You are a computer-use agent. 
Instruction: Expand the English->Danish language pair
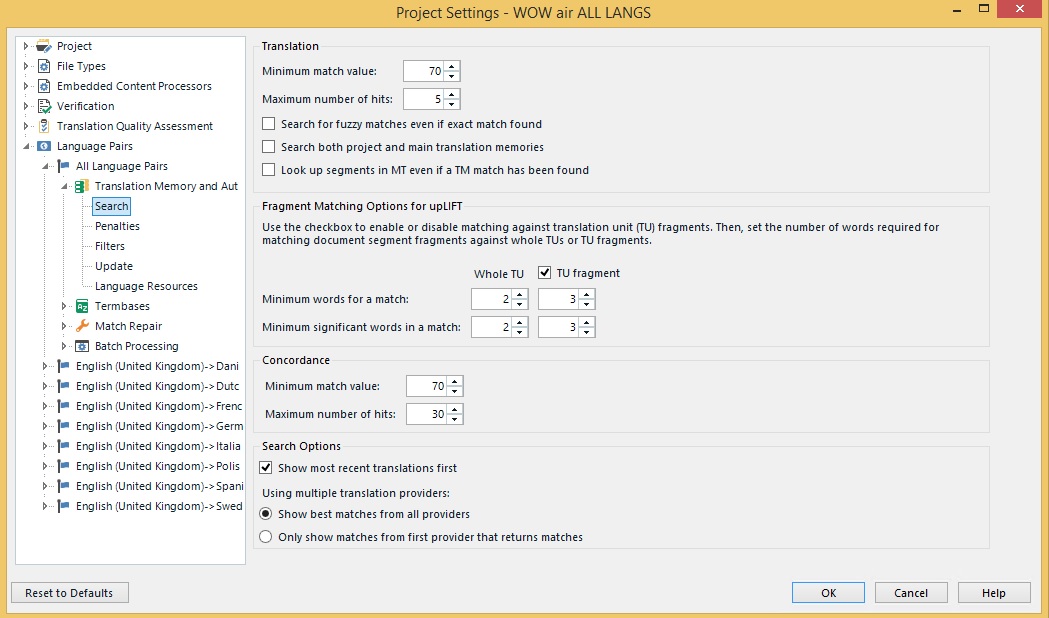[45, 367]
